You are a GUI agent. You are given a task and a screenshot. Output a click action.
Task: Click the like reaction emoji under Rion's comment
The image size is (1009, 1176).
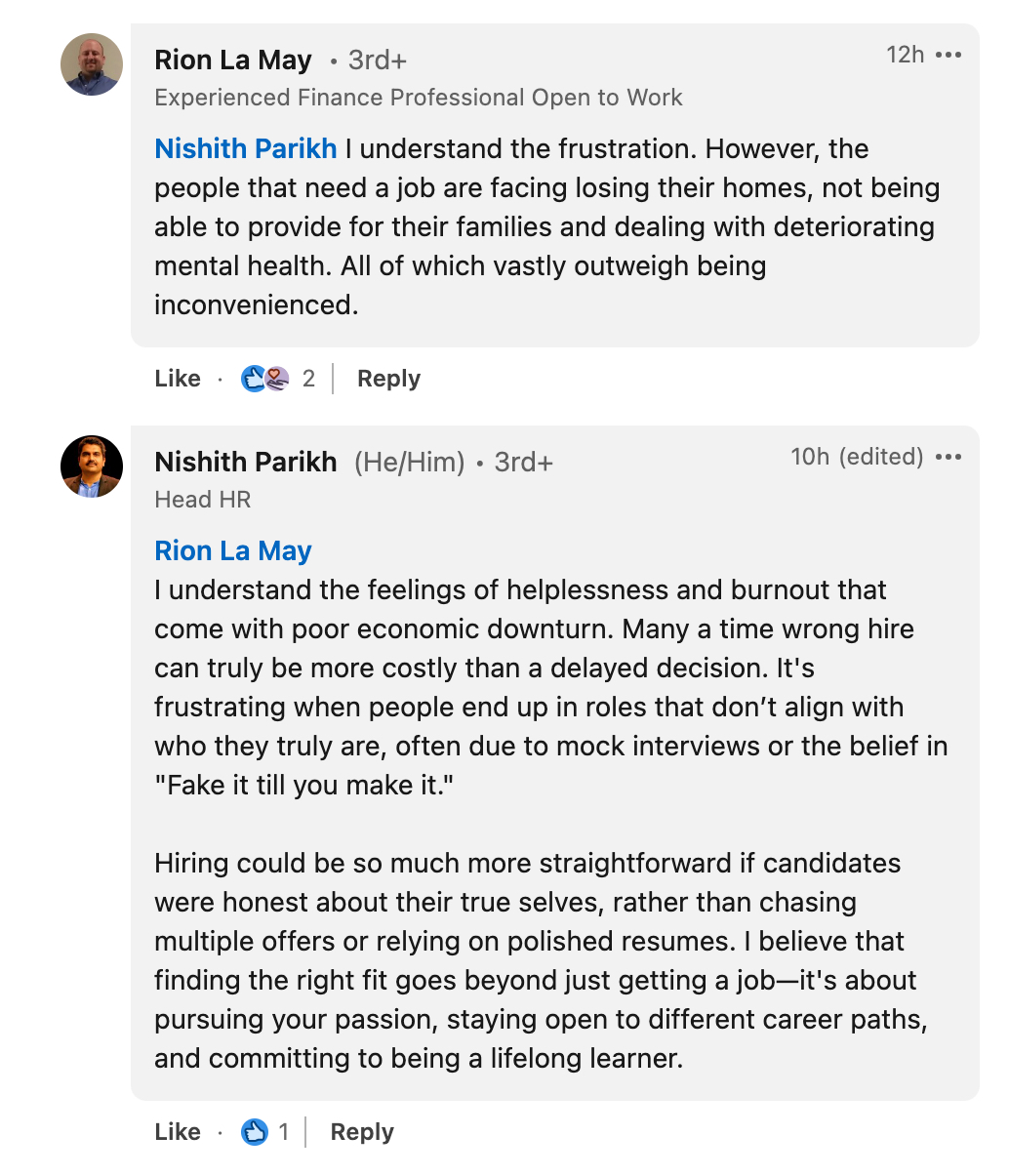point(254,378)
